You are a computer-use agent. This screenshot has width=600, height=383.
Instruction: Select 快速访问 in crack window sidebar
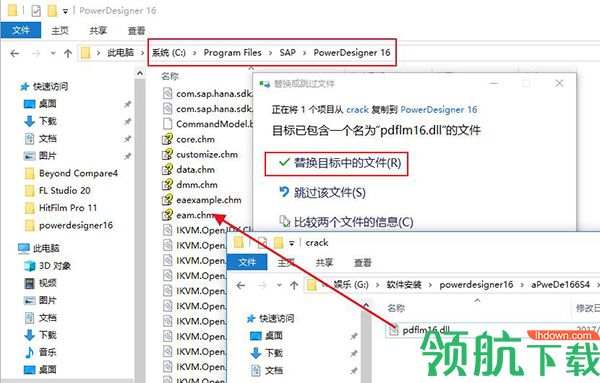pos(277,318)
